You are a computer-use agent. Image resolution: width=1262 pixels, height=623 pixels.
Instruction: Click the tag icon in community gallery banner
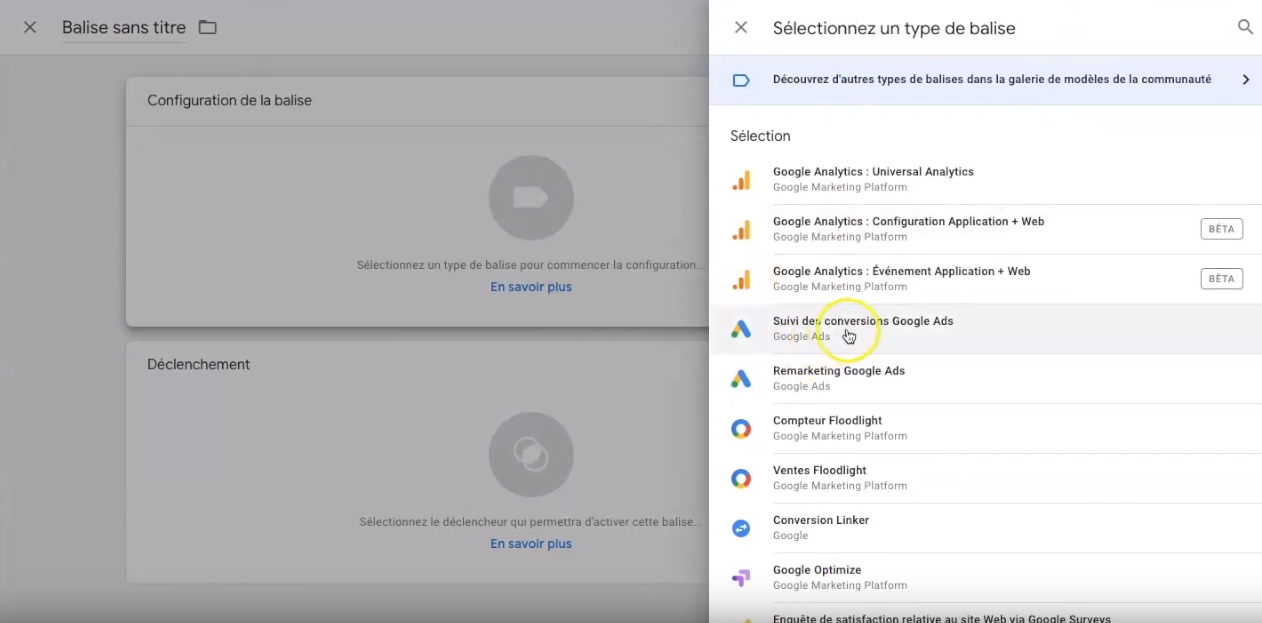click(x=741, y=80)
